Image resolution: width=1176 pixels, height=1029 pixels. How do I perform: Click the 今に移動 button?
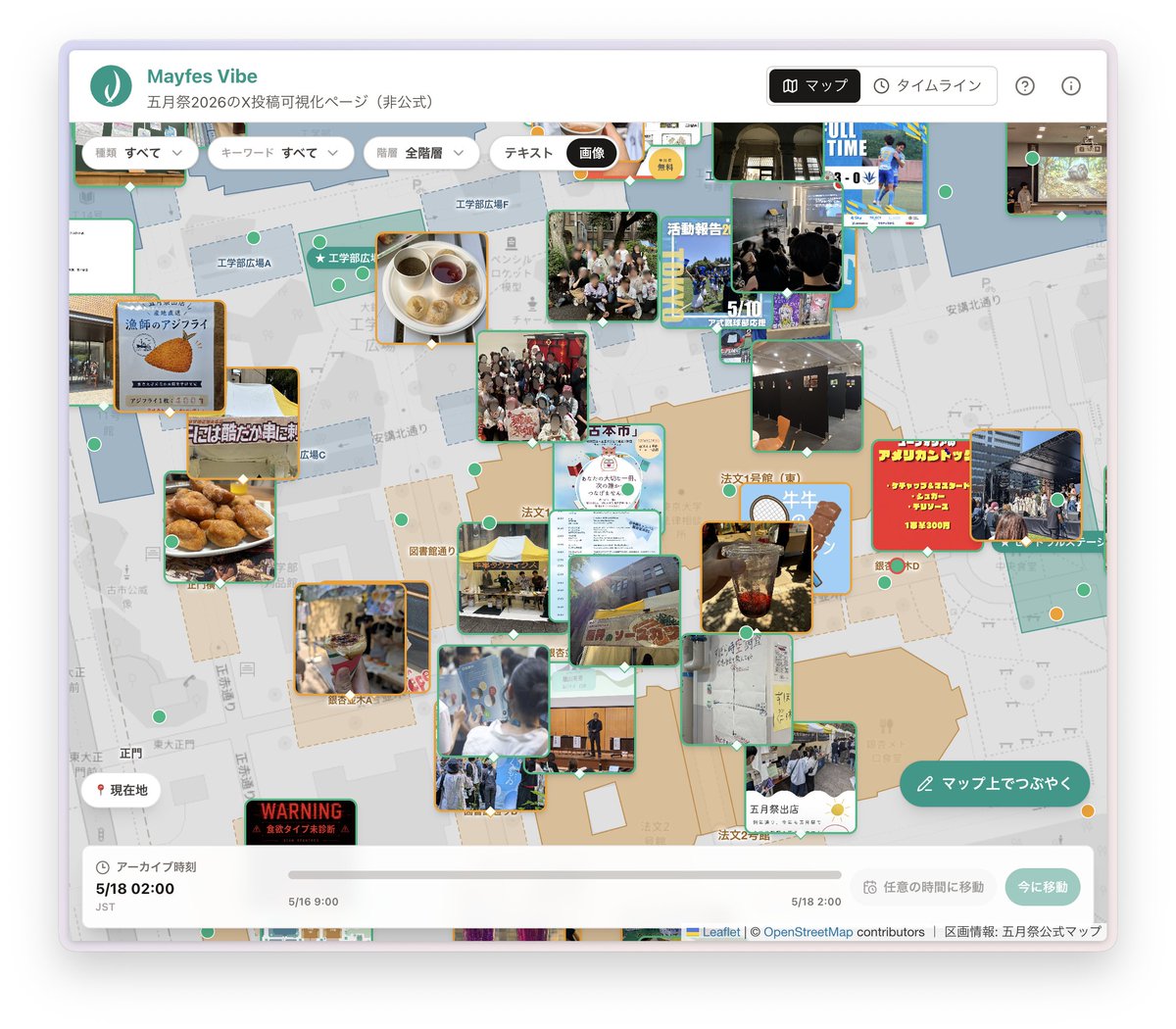[1043, 887]
